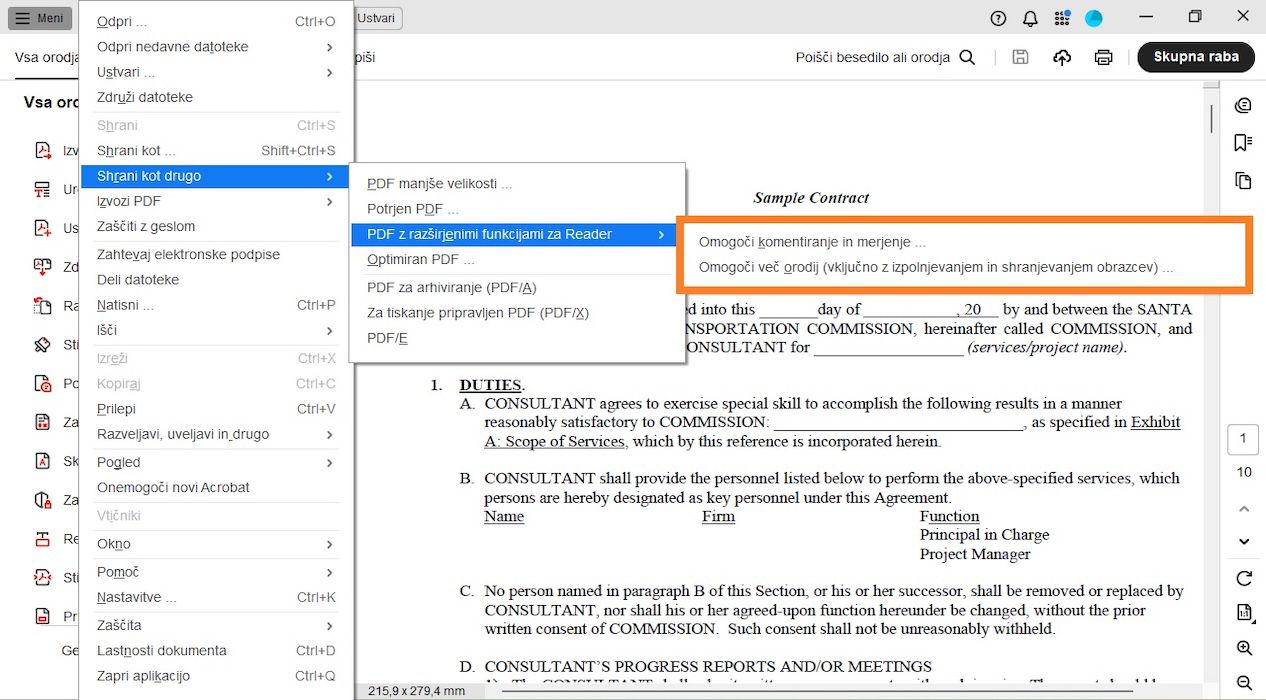Open the apps grid icon
The height and width of the screenshot is (700, 1266).
coord(1062,17)
